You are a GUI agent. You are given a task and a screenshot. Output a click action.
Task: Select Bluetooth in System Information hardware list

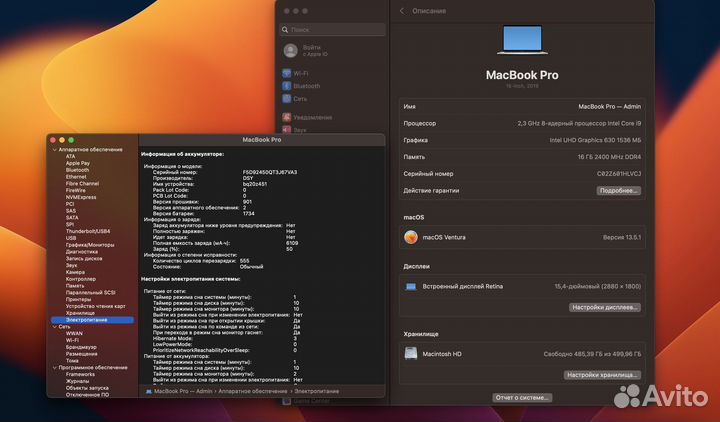(x=77, y=170)
